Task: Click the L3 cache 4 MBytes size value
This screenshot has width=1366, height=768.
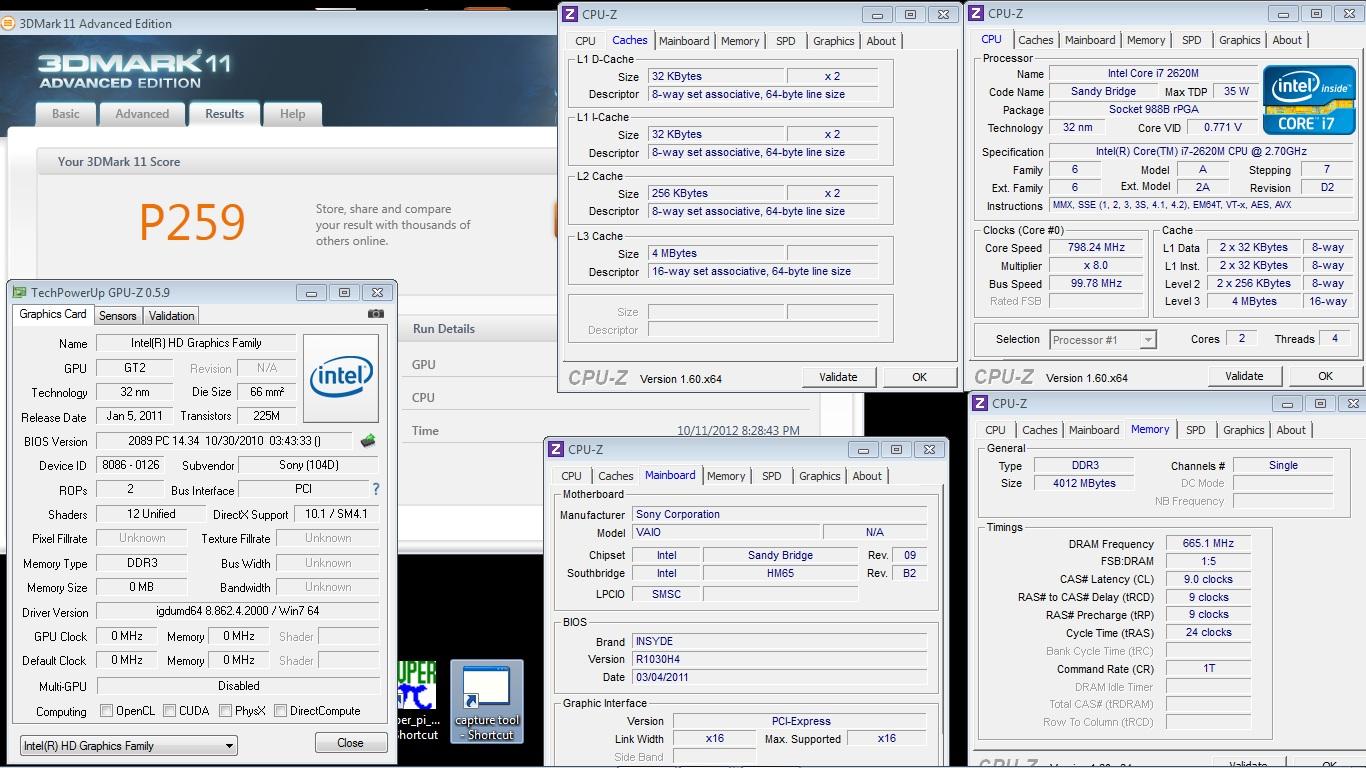Action: point(714,253)
